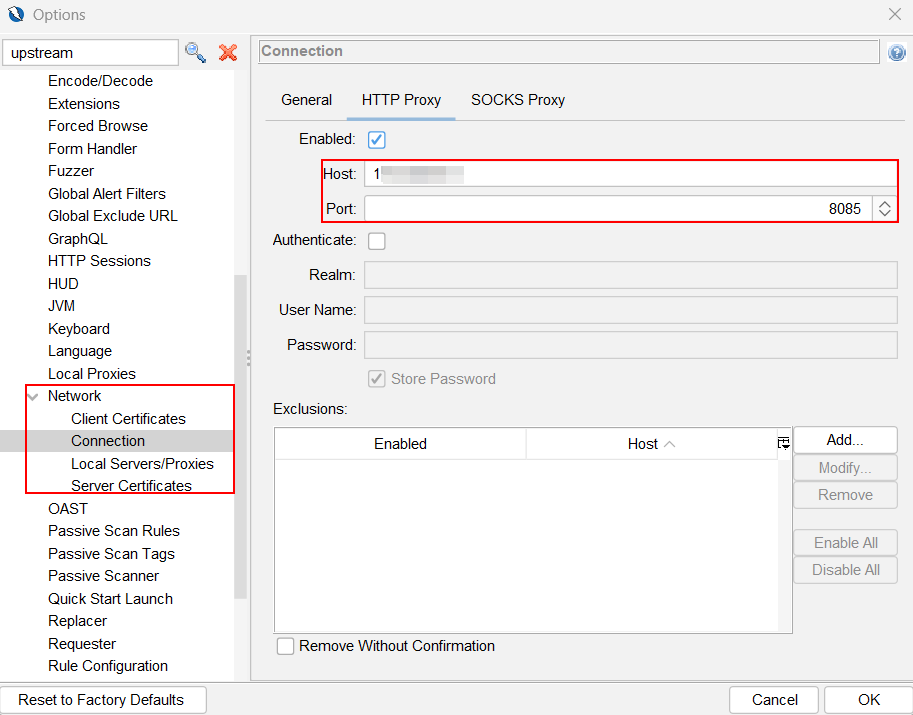Select JVM options
This screenshot has height=715, width=913.
[61, 306]
